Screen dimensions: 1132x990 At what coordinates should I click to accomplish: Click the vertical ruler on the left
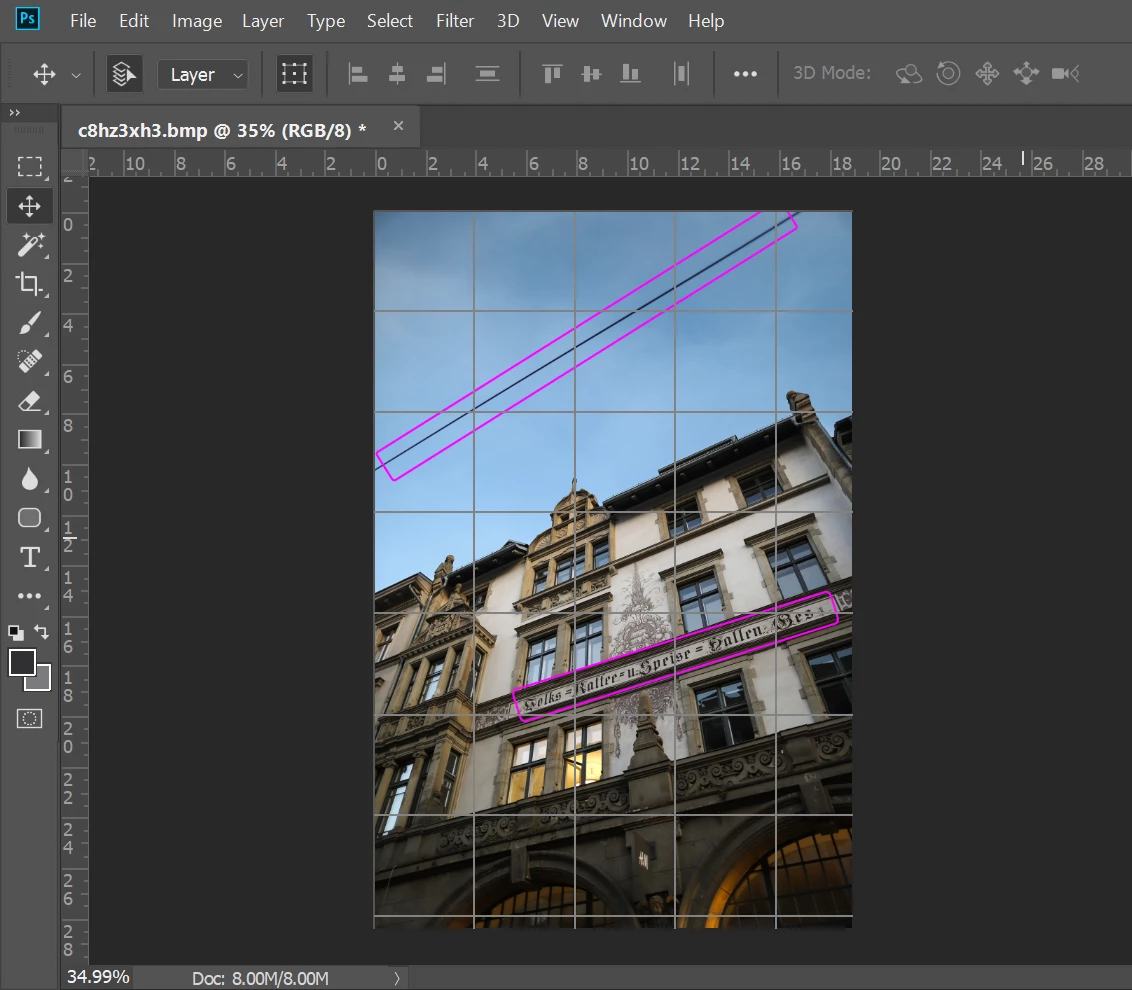[x=74, y=570]
